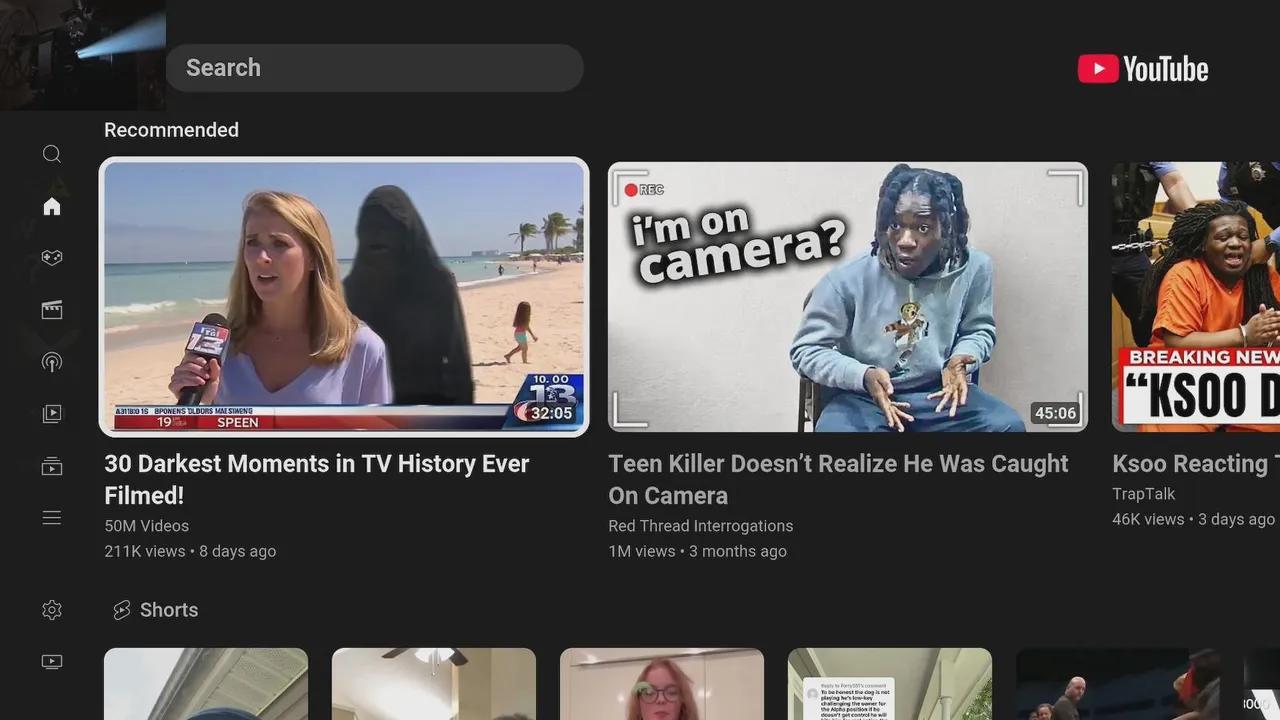Open search from the sidebar magnifier icon
Image resolution: width=1280 pixels, height=720 pixels.
(52, 154)
